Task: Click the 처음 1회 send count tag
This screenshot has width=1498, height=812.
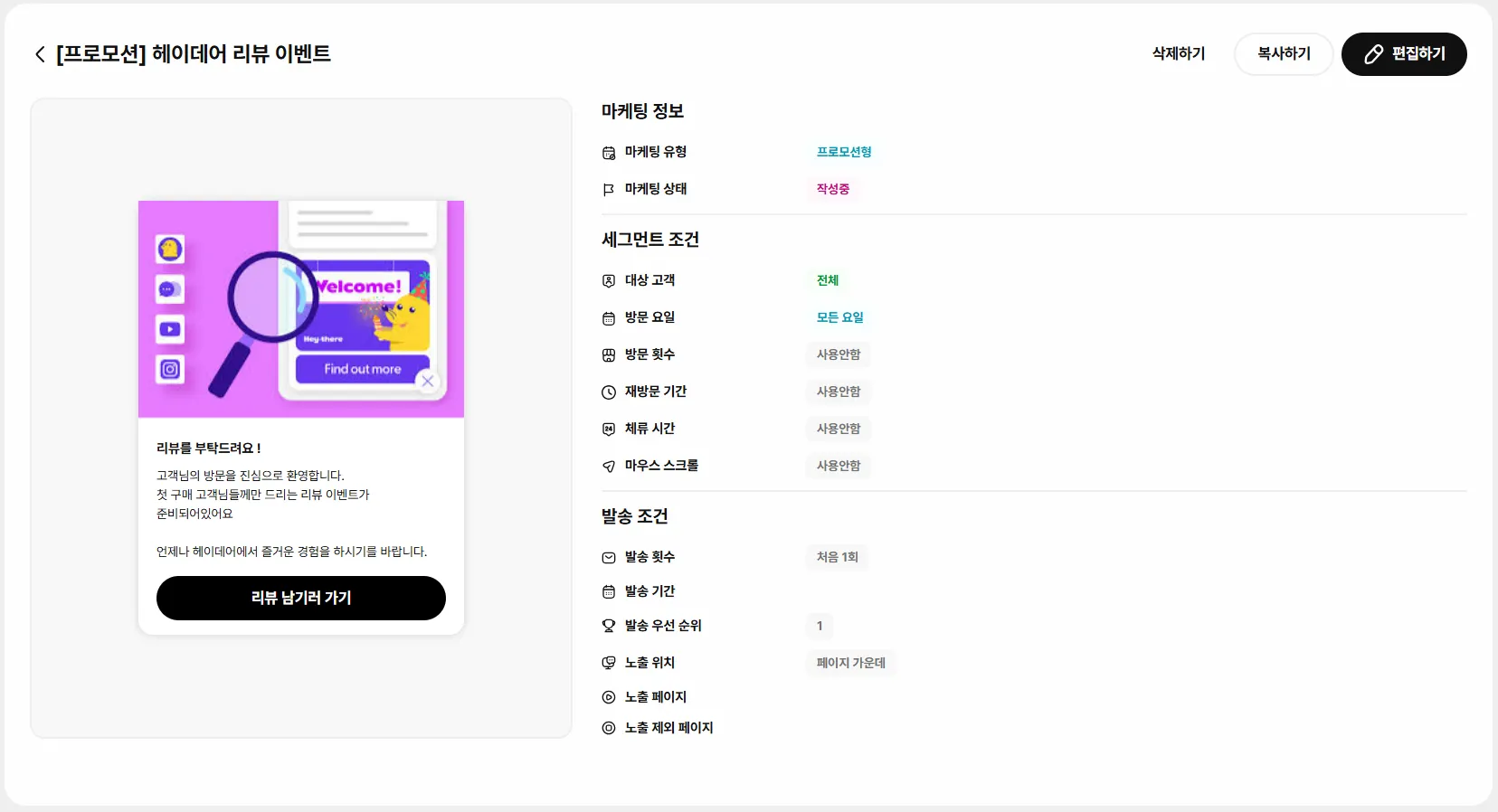Action: [x=837, y=557]
